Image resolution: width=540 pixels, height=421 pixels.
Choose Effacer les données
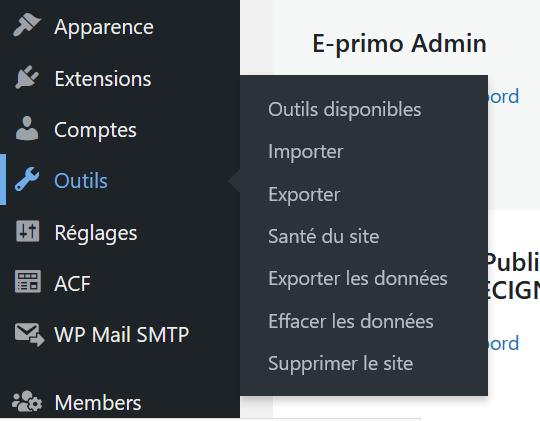click(351, 321)
